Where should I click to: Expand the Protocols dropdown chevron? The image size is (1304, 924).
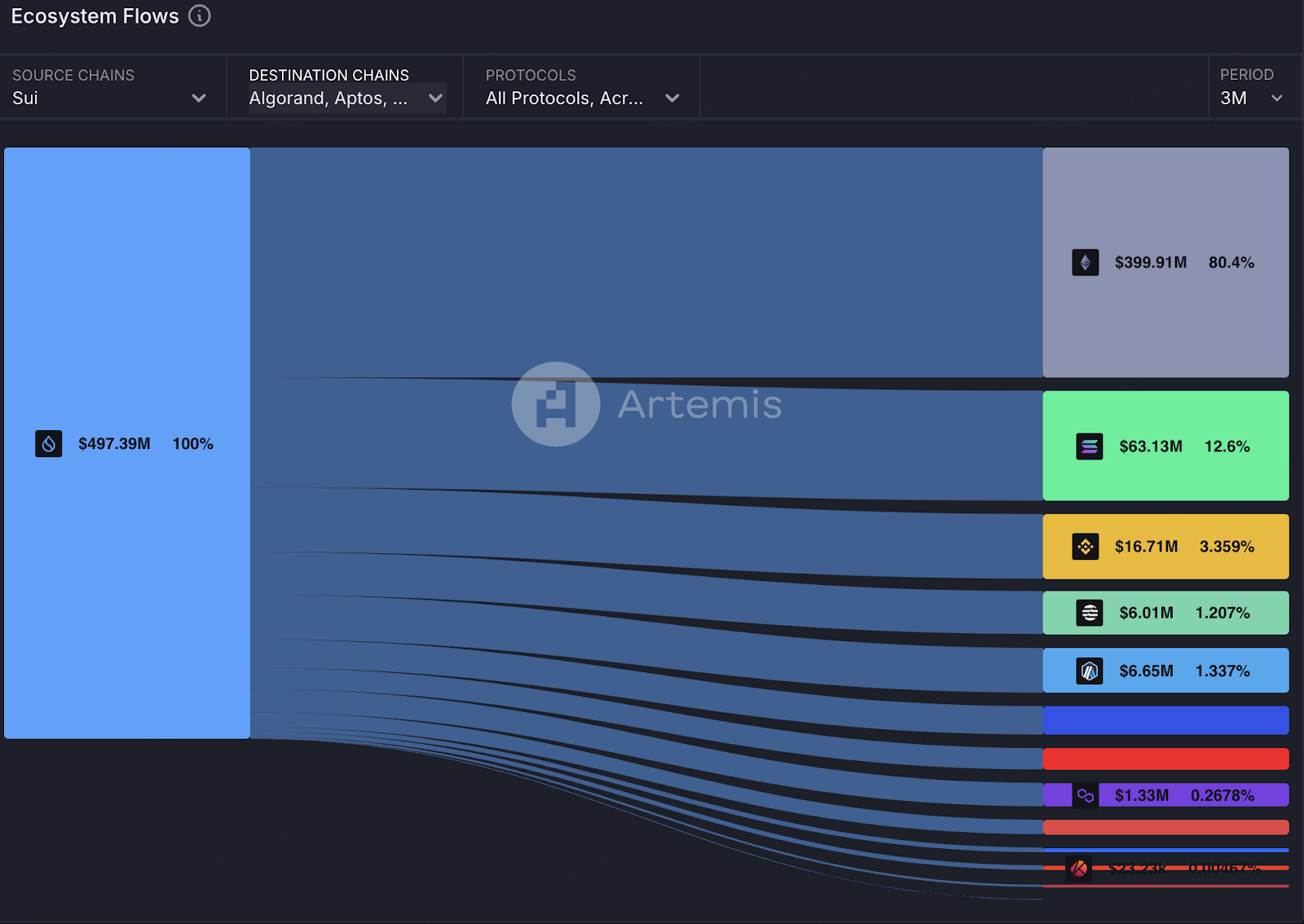pos(672,98)
